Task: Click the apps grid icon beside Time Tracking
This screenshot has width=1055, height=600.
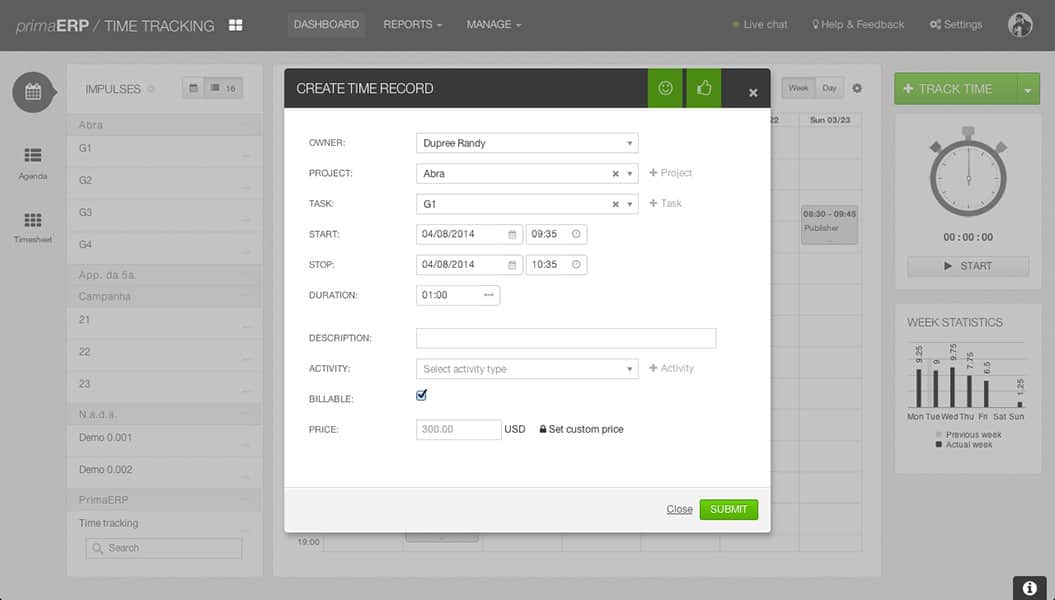Action: point(235,25)
